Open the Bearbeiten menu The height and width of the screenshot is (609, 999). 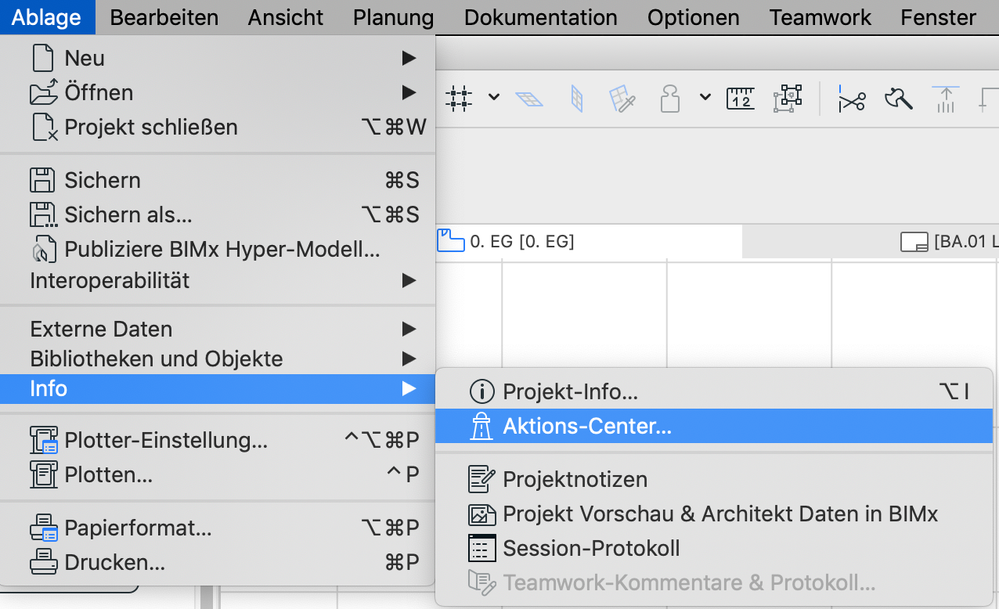[164, 17]
